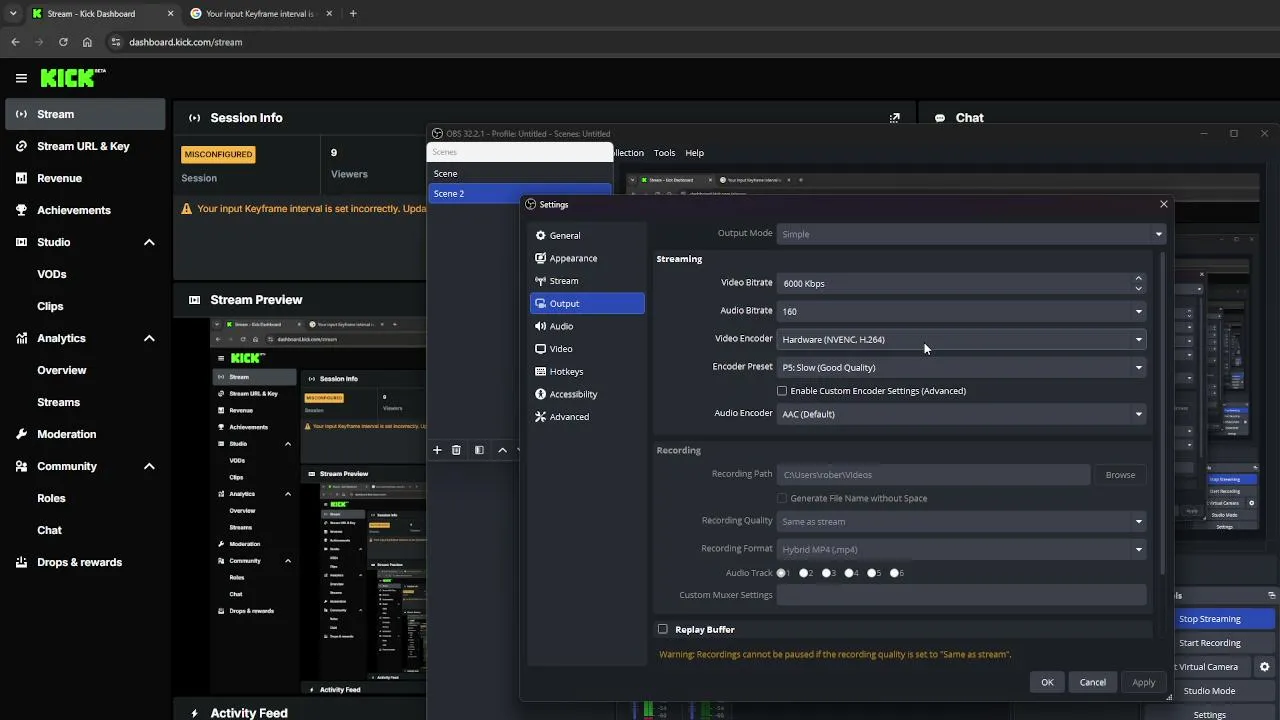
Task: Increase Video Bitrate with up stepper
Action: coord(1138,278)
